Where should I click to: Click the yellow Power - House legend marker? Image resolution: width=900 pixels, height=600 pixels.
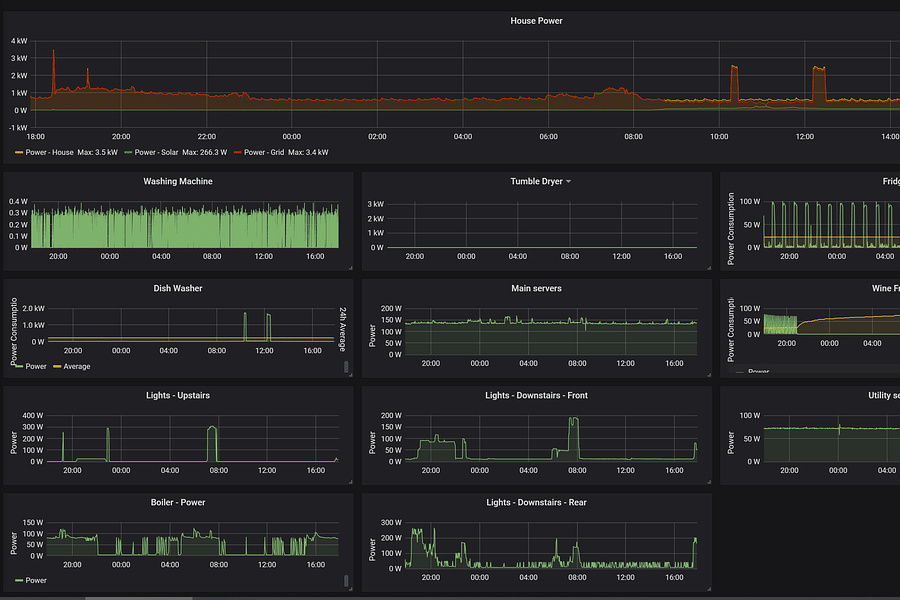point(18,152)
